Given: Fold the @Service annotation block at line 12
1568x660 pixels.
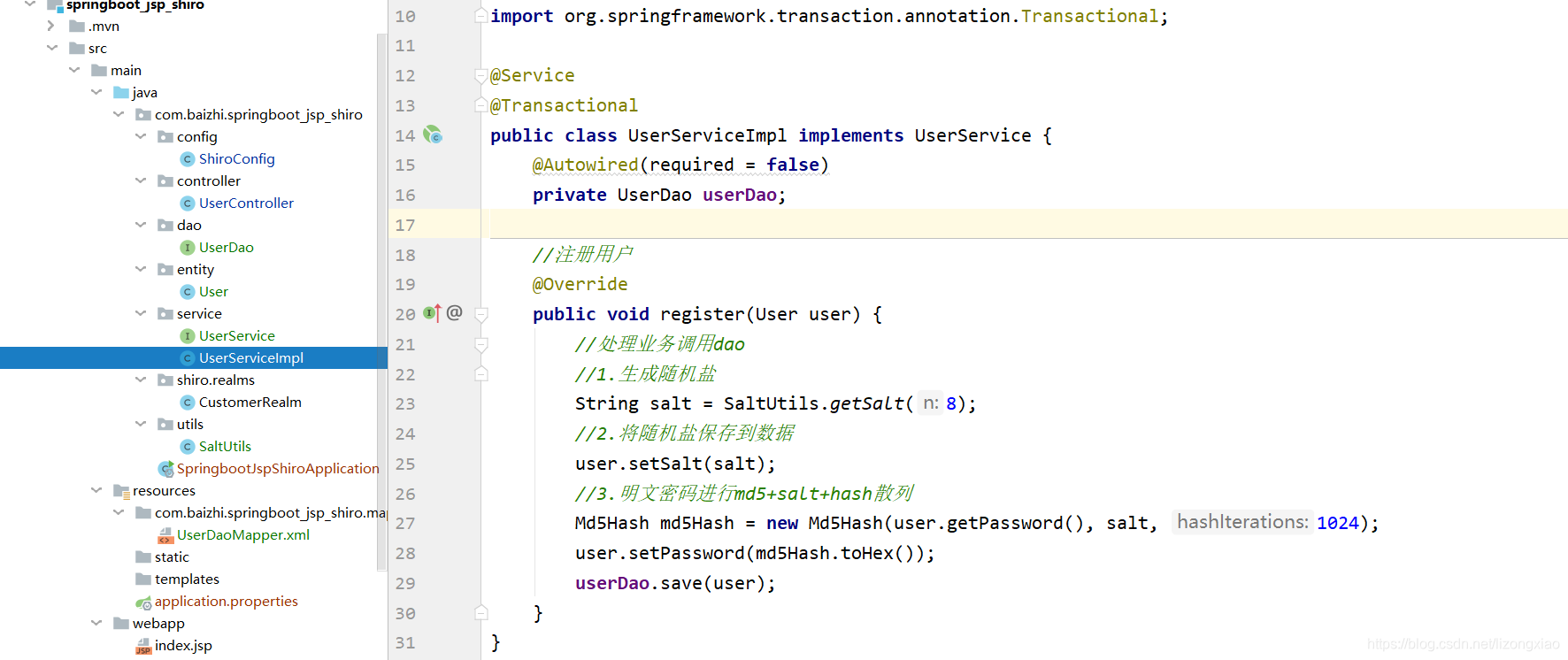Looking at the screenshot, I should pos(481,75).
